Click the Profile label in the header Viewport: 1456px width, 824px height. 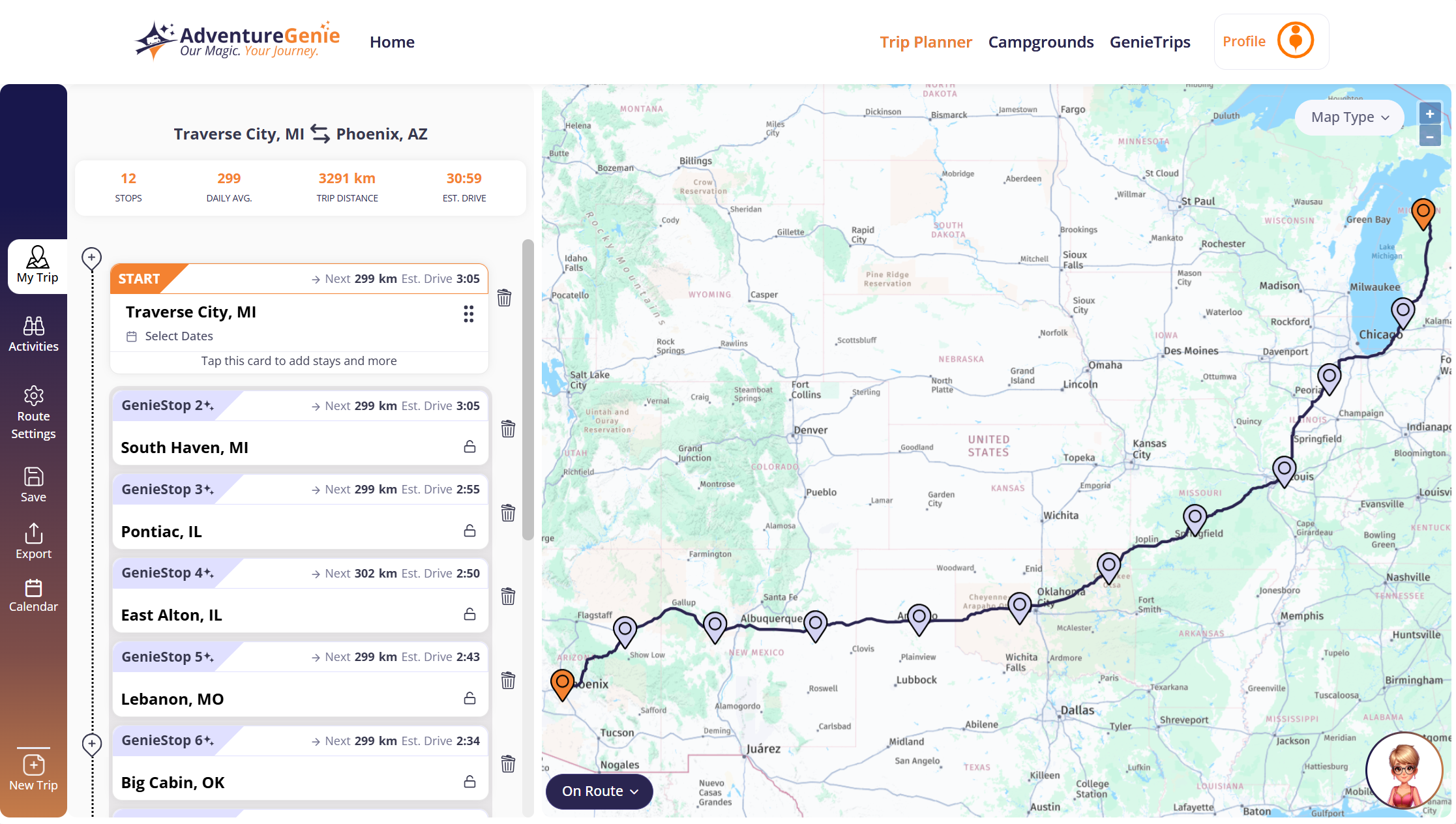(x=1243, y=41)
